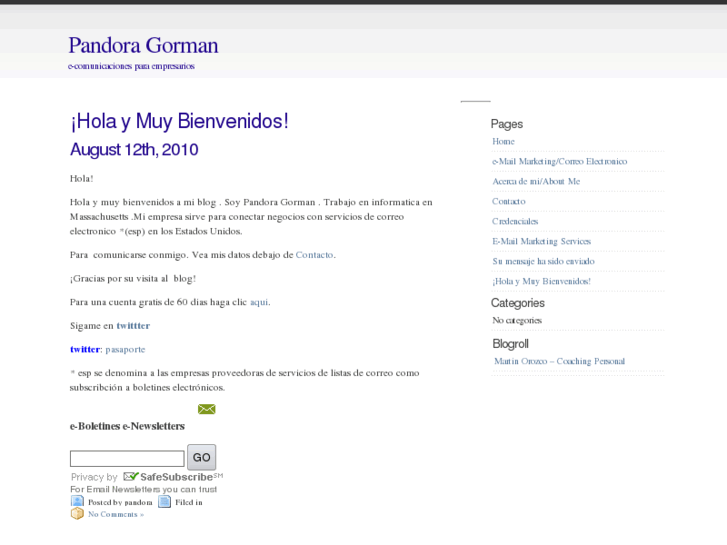Image resolution: width=727 pixels, height=545 pixels.
Task: Click the Categories sidebar heading
Action: tap(518, 303)
